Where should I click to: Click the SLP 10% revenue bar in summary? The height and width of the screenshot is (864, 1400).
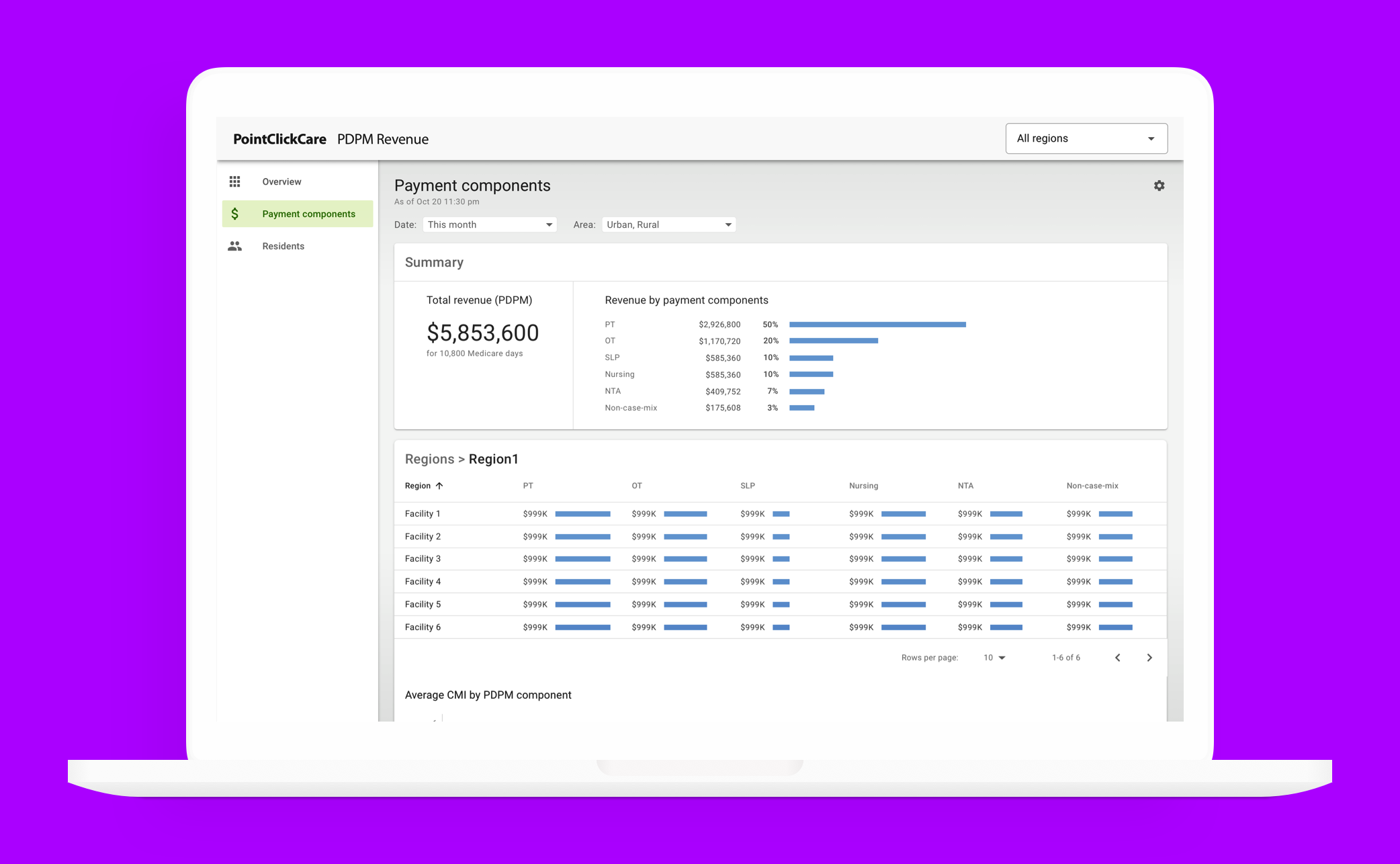811,358
